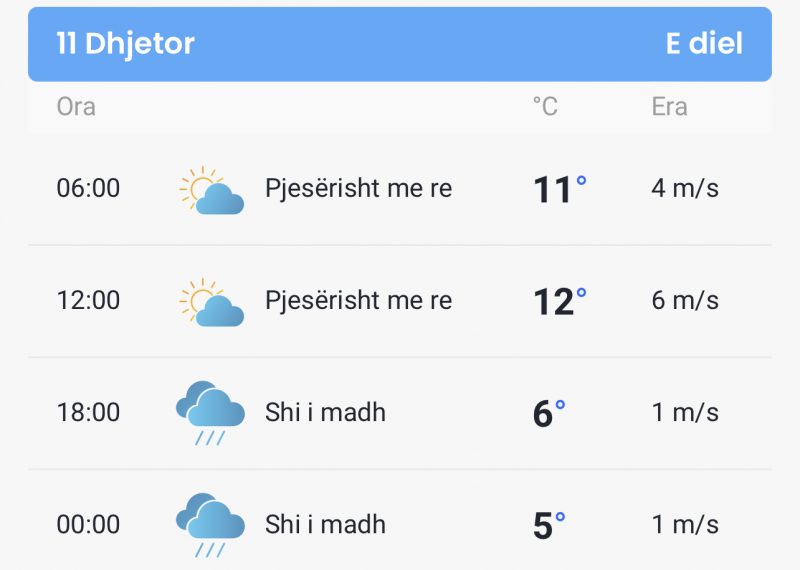Viewport: 800px width, 570px height.
Task: Tap the heavy rain icon at 18:00
Action: click(210, 412)
